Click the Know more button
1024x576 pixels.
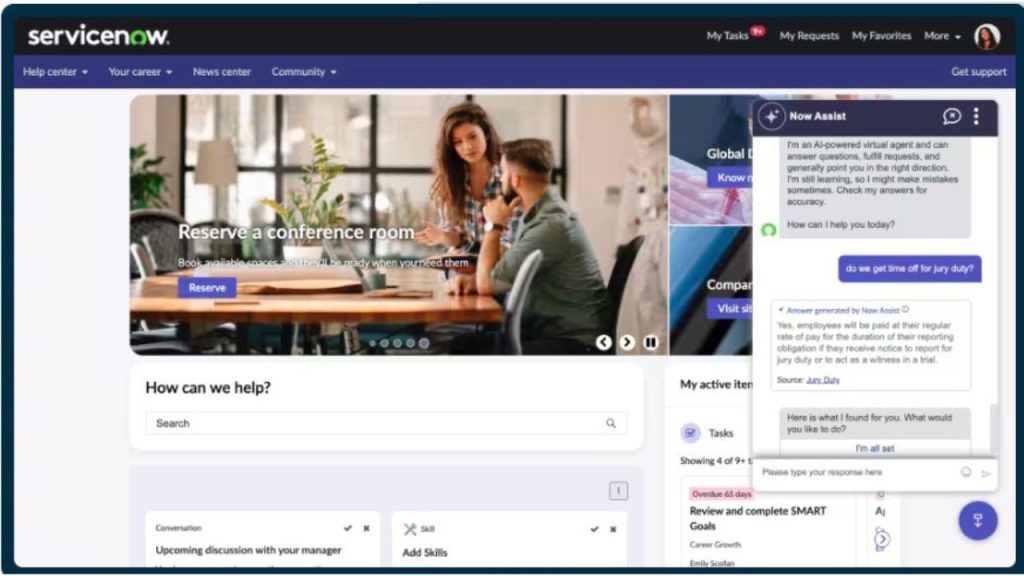coord(730,177)
